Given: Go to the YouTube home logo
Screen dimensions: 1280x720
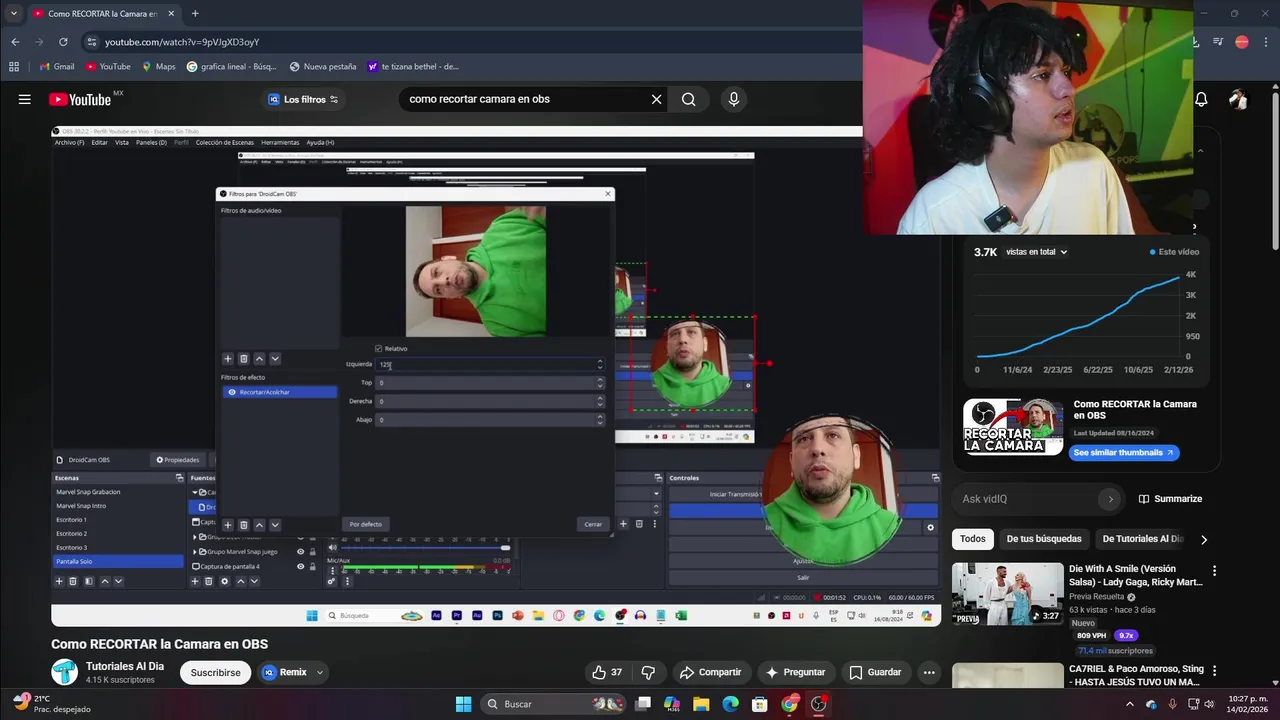Looking at the screenshot, I should click(79, 99).
